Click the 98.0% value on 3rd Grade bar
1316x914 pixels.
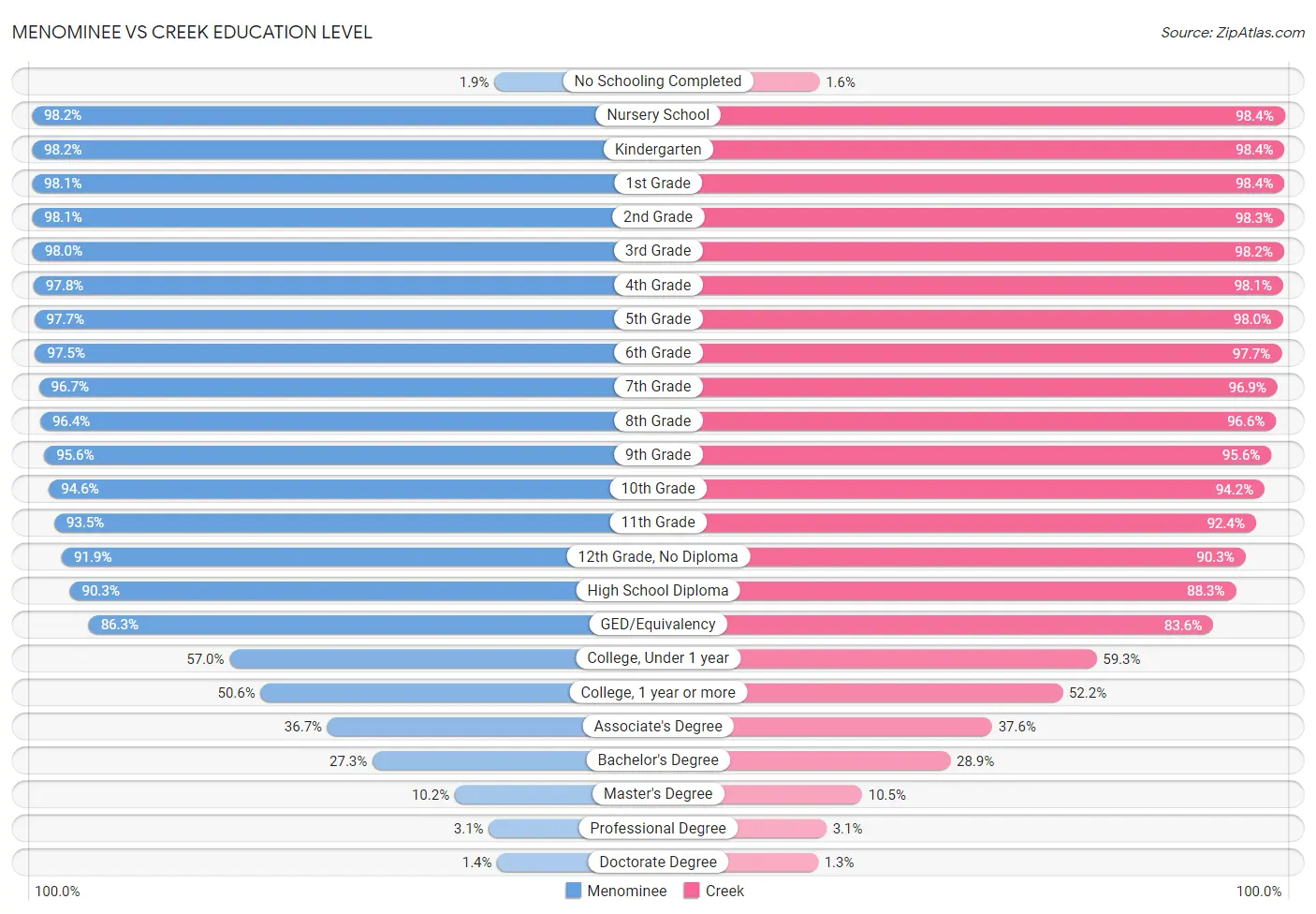pyautogui.click(x=64, y=251)
